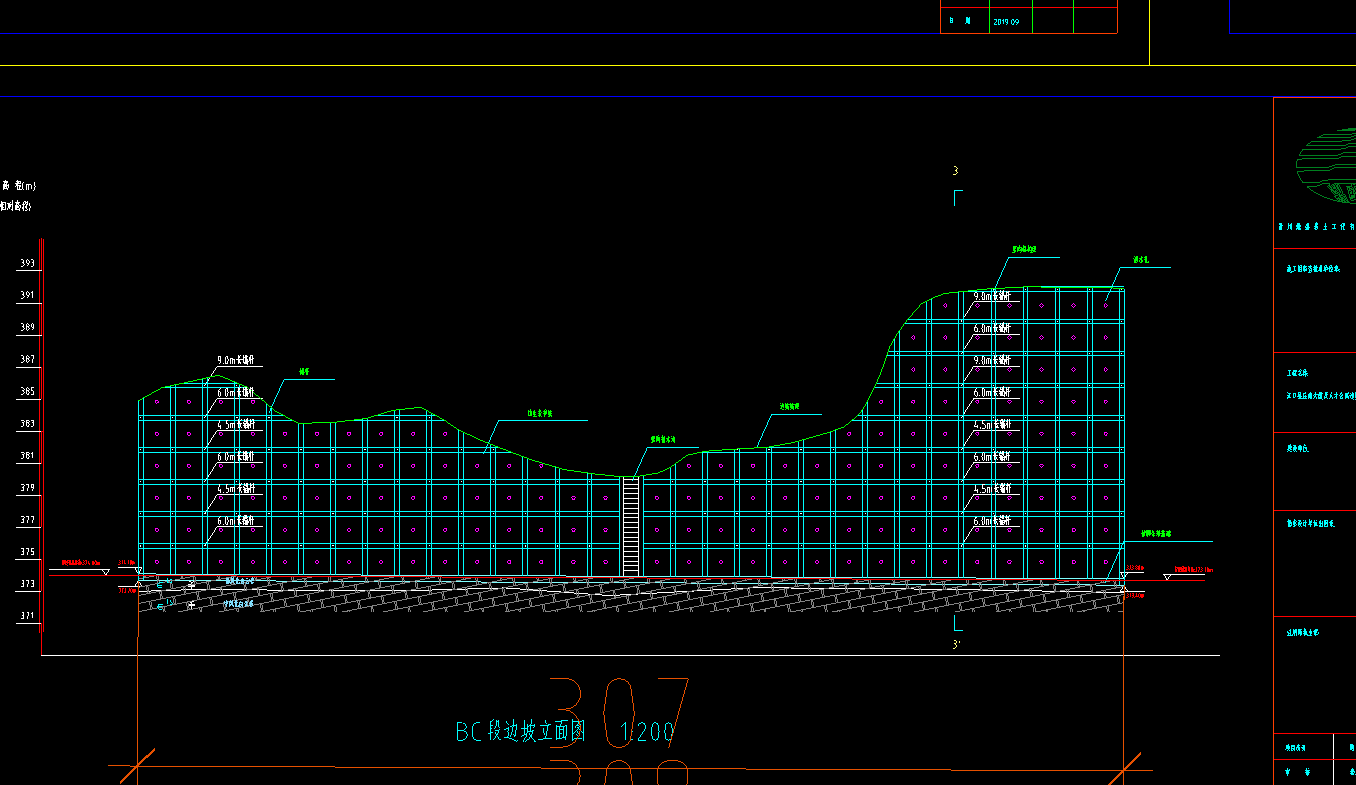The image size is (1356, 785).
Task: Click the lowest 6.0m长锚杆 label on the left slope
Action: [x=236, y=521]
